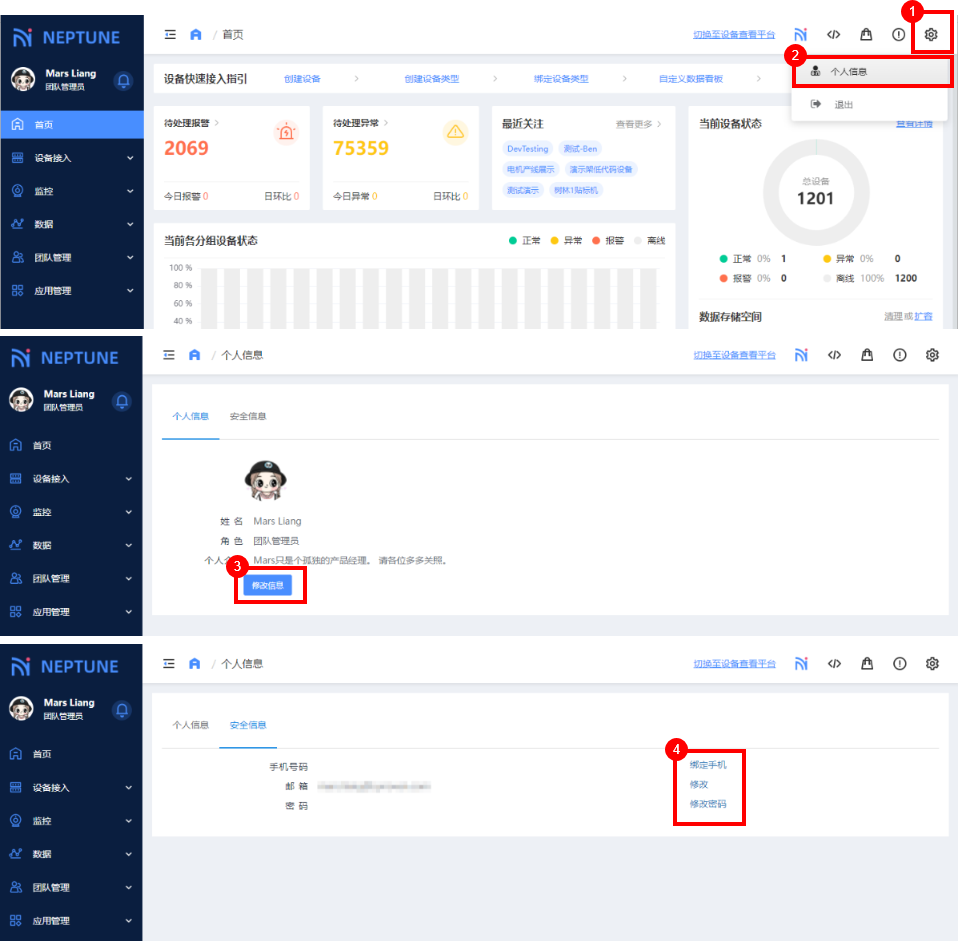Image resolution: width=958 pixels, height=941 pixels.
Task: Click the notification bell in the bottom panel sidebar
Action: point(123,709)
